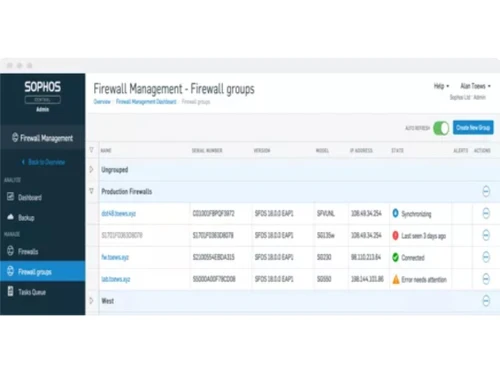Collapse the Production Firewalls group
Screen dimensions: 500x375
pyautogui.click(x=91, y=191)
